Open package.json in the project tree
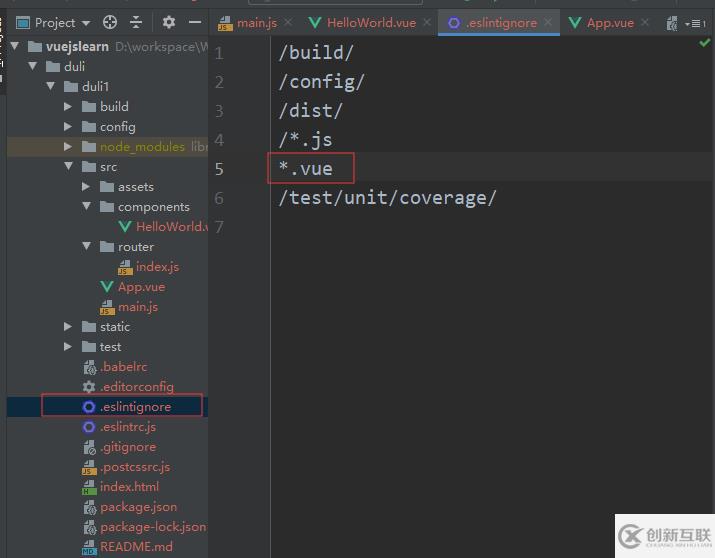 [x=138, y=507]
